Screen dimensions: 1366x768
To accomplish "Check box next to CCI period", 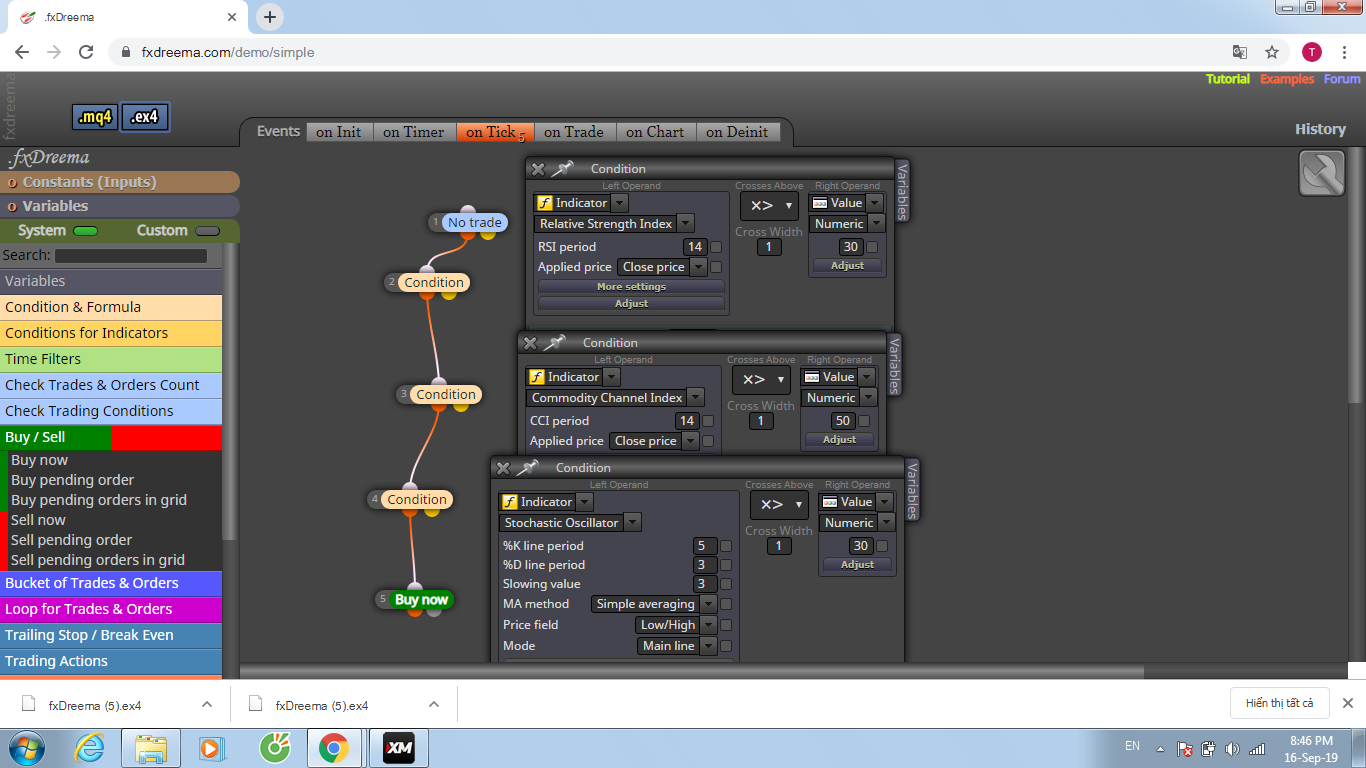I will coord(708,421).
